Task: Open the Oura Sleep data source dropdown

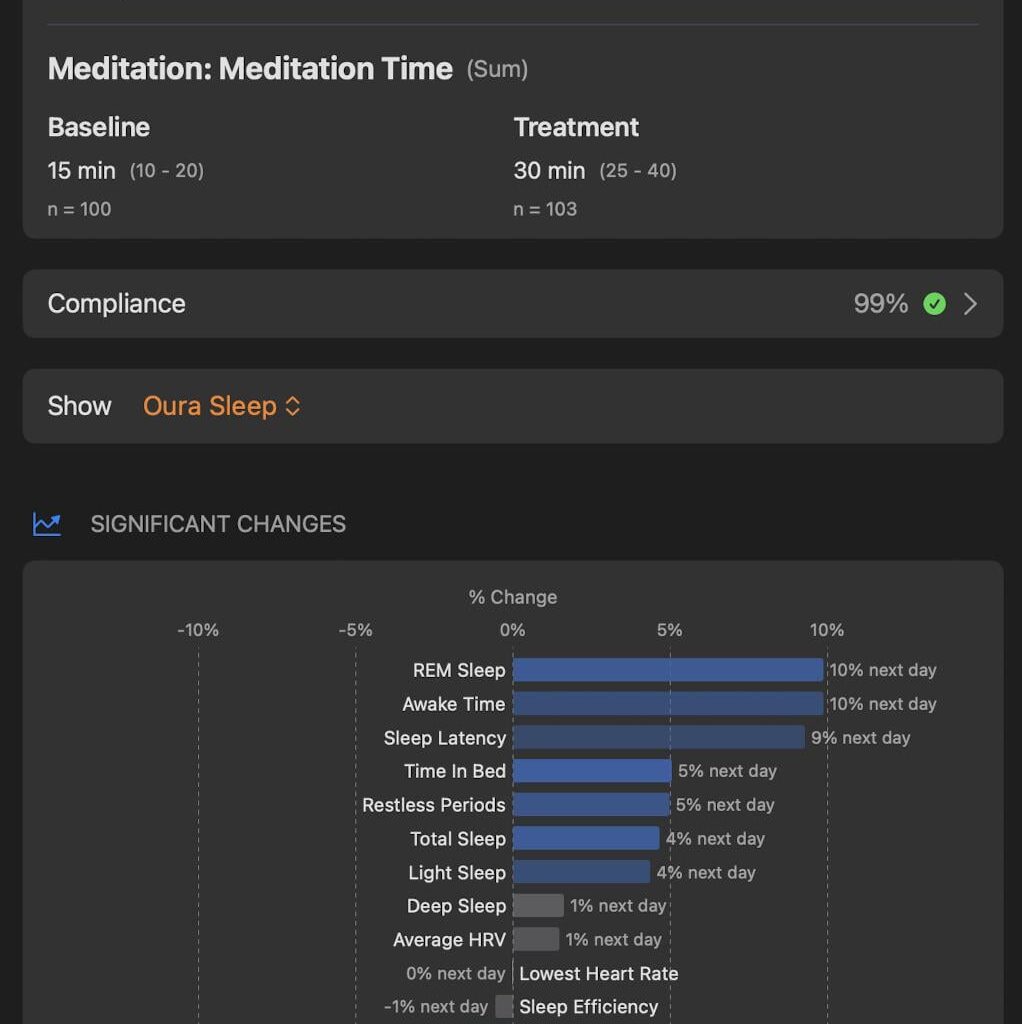Action: 220,406
